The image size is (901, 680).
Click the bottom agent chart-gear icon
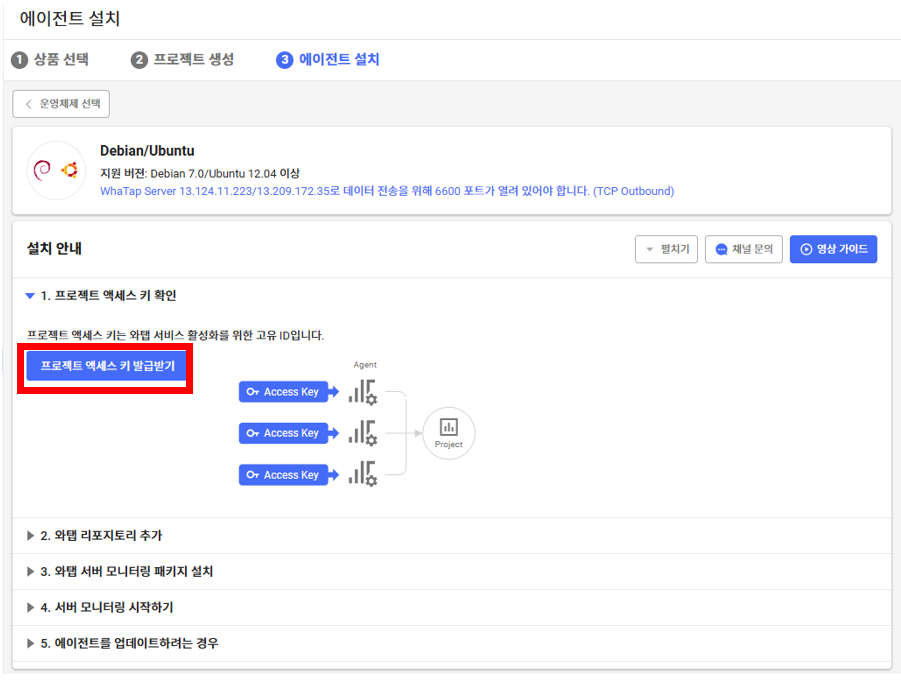click(363, 474)
